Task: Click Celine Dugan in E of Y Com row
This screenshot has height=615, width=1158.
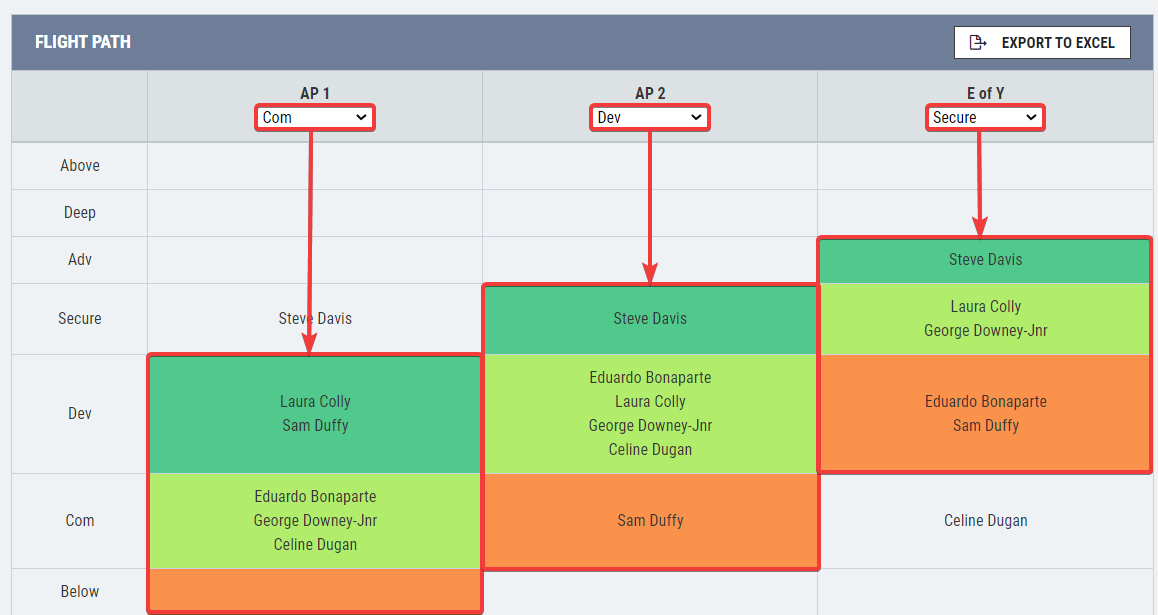Action: pos(985,520)
